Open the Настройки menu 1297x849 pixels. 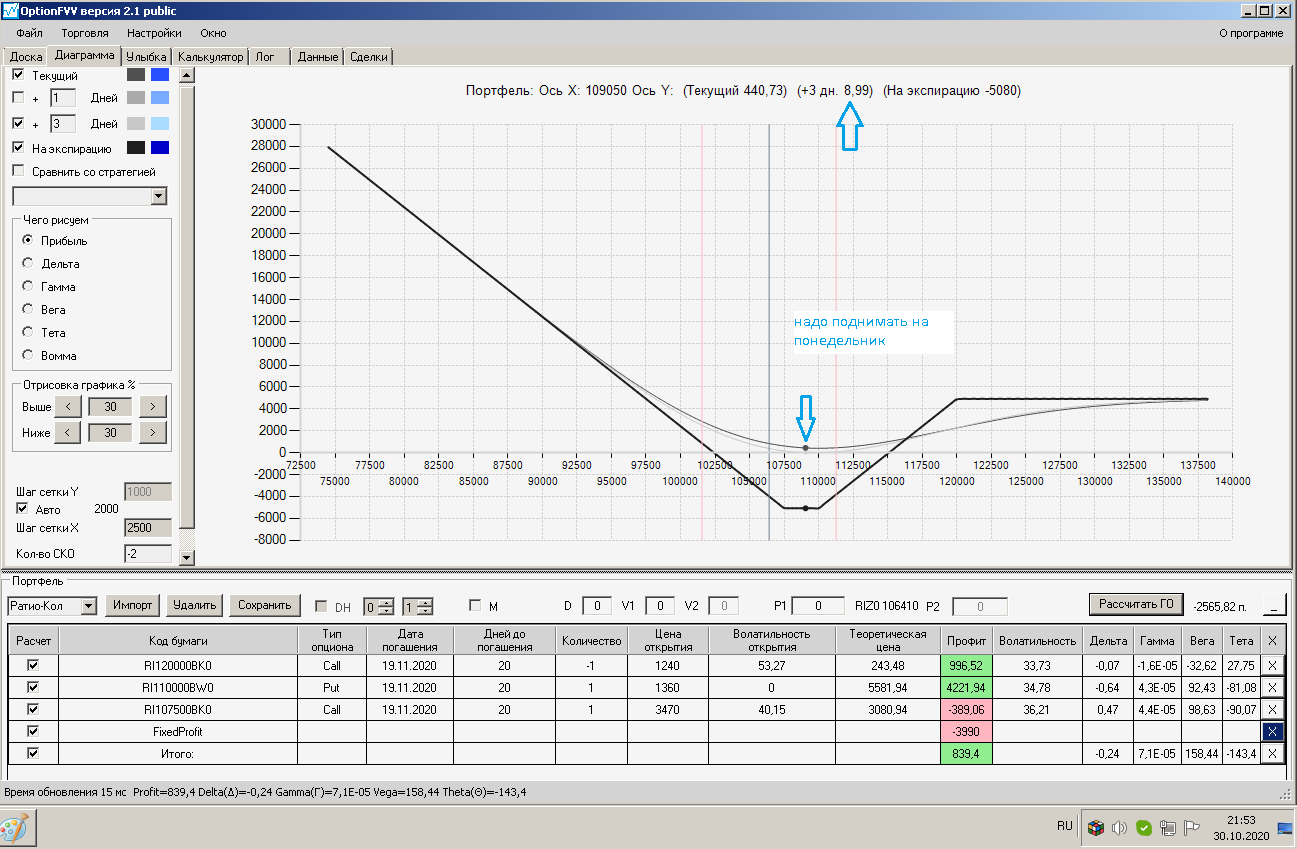(154, 33)
